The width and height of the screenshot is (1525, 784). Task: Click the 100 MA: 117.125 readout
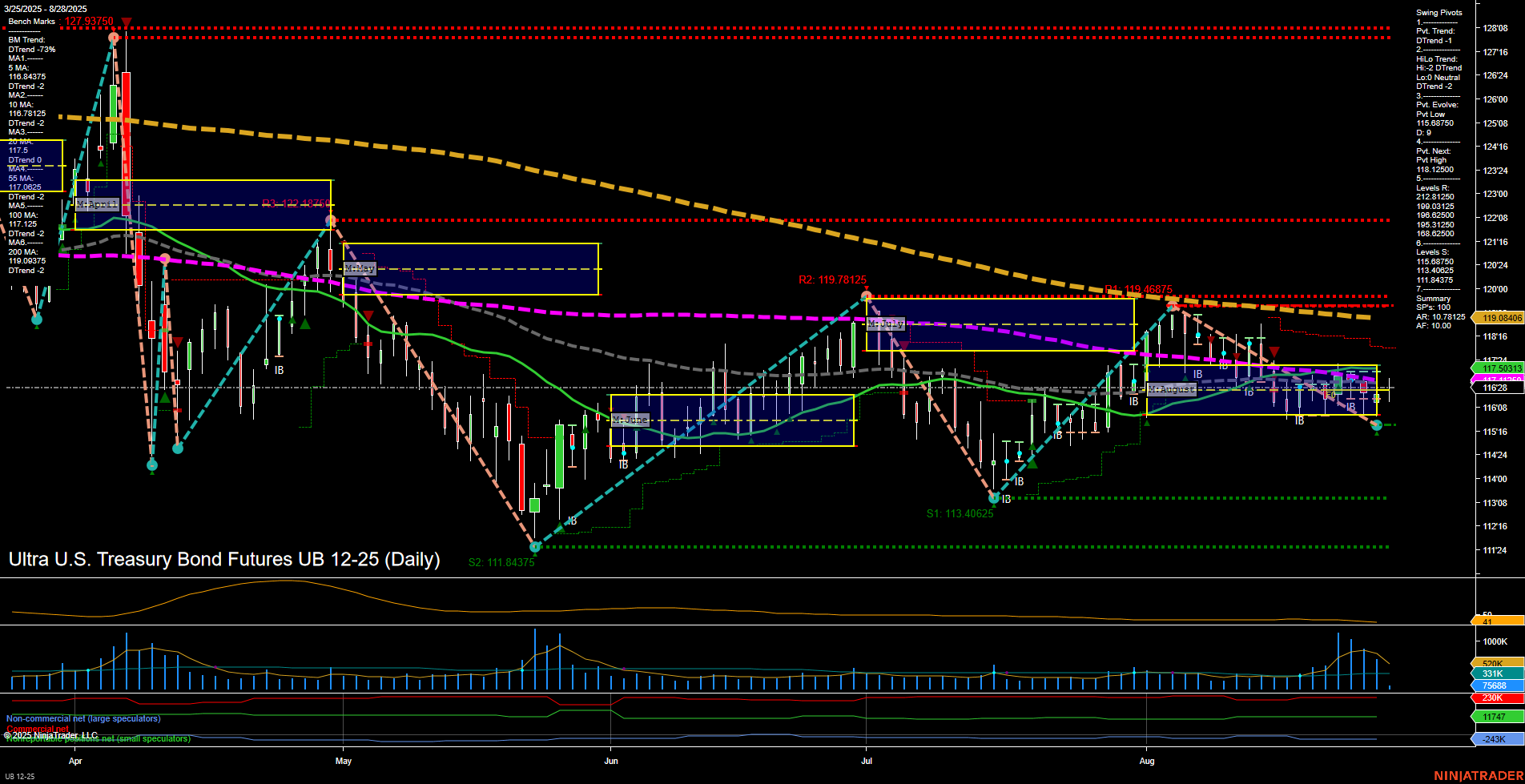coord(23,219)
